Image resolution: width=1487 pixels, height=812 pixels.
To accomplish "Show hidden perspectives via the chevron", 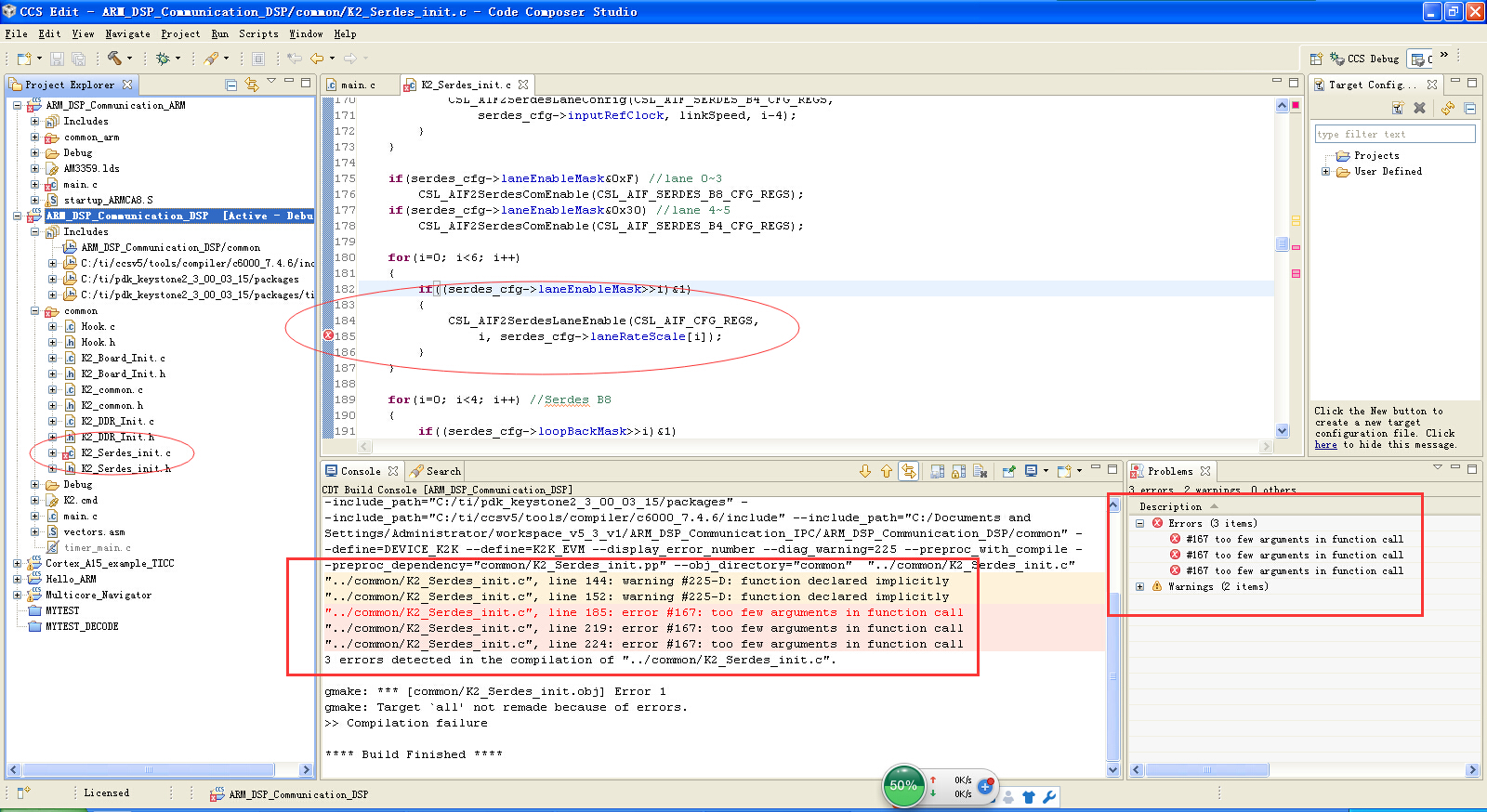I will (1444, 56).
